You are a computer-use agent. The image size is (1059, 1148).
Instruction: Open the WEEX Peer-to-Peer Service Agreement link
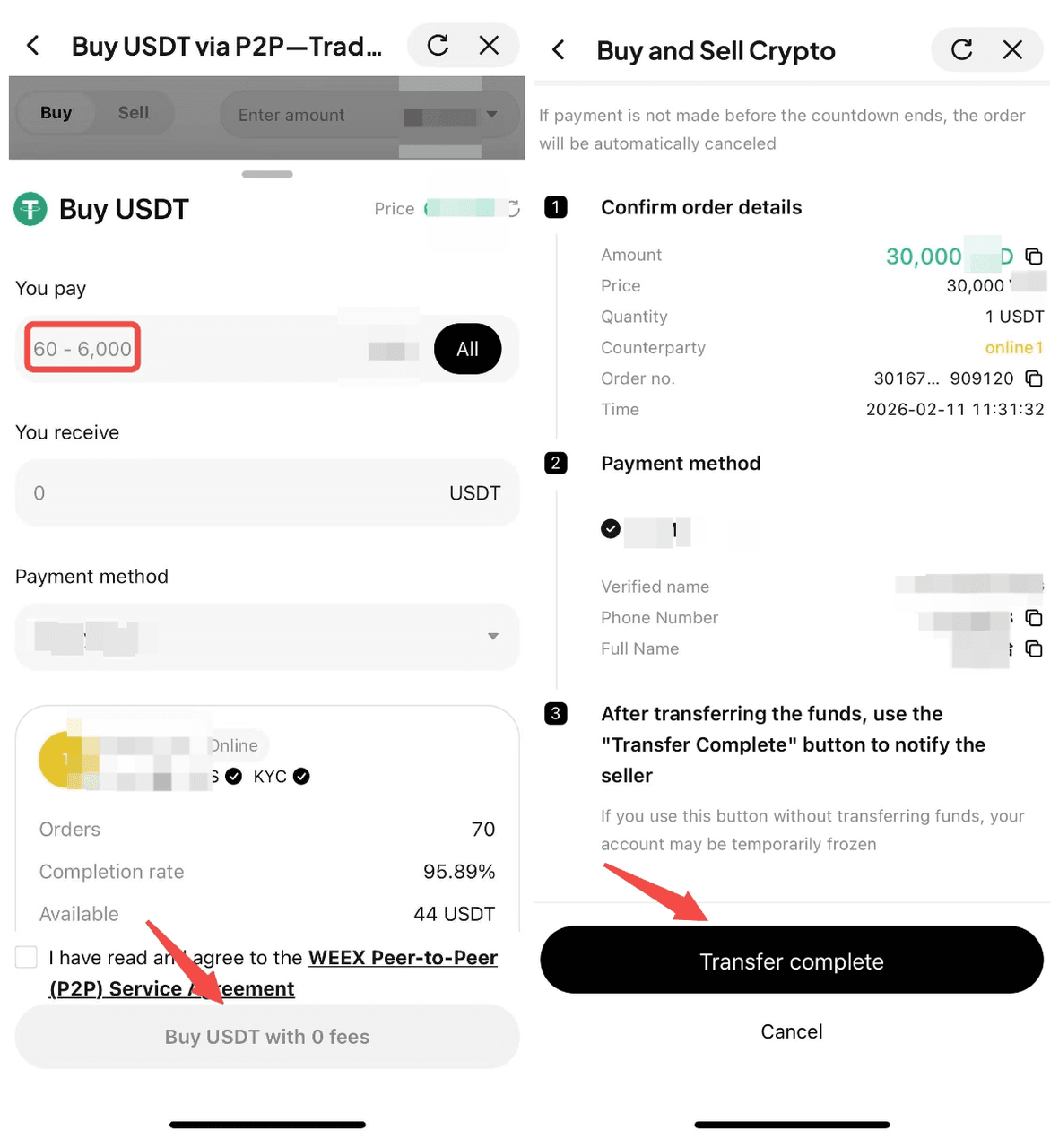(x=273, y=973)
